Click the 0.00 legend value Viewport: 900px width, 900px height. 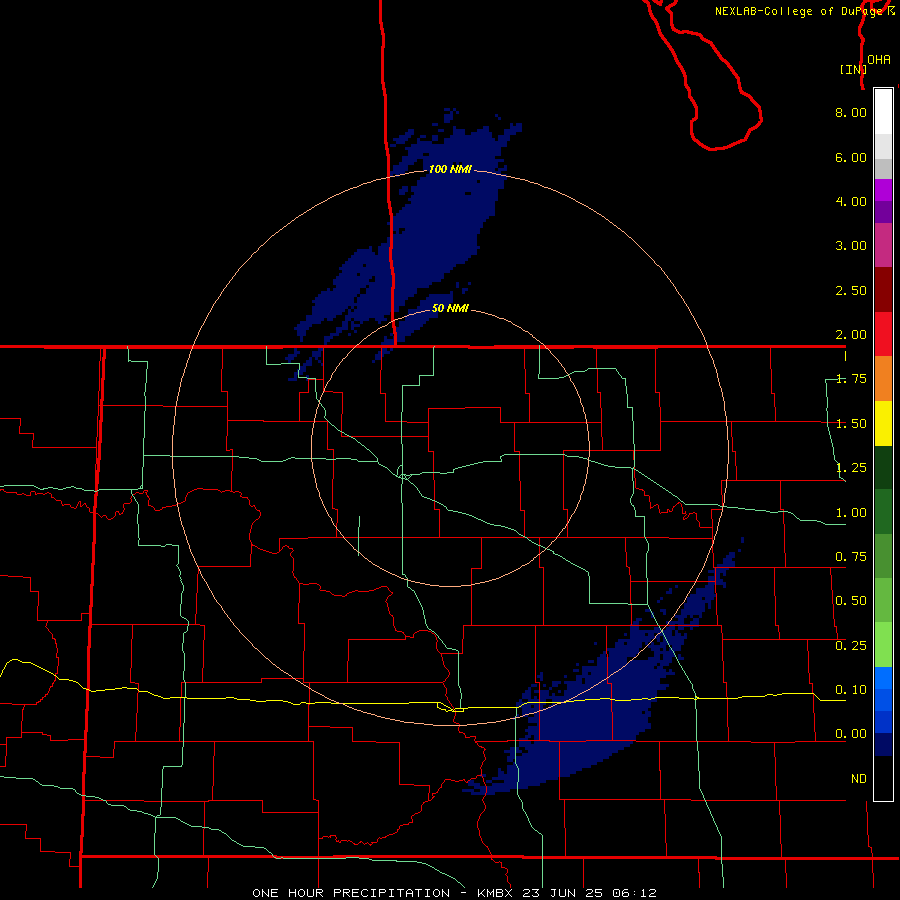851,734
